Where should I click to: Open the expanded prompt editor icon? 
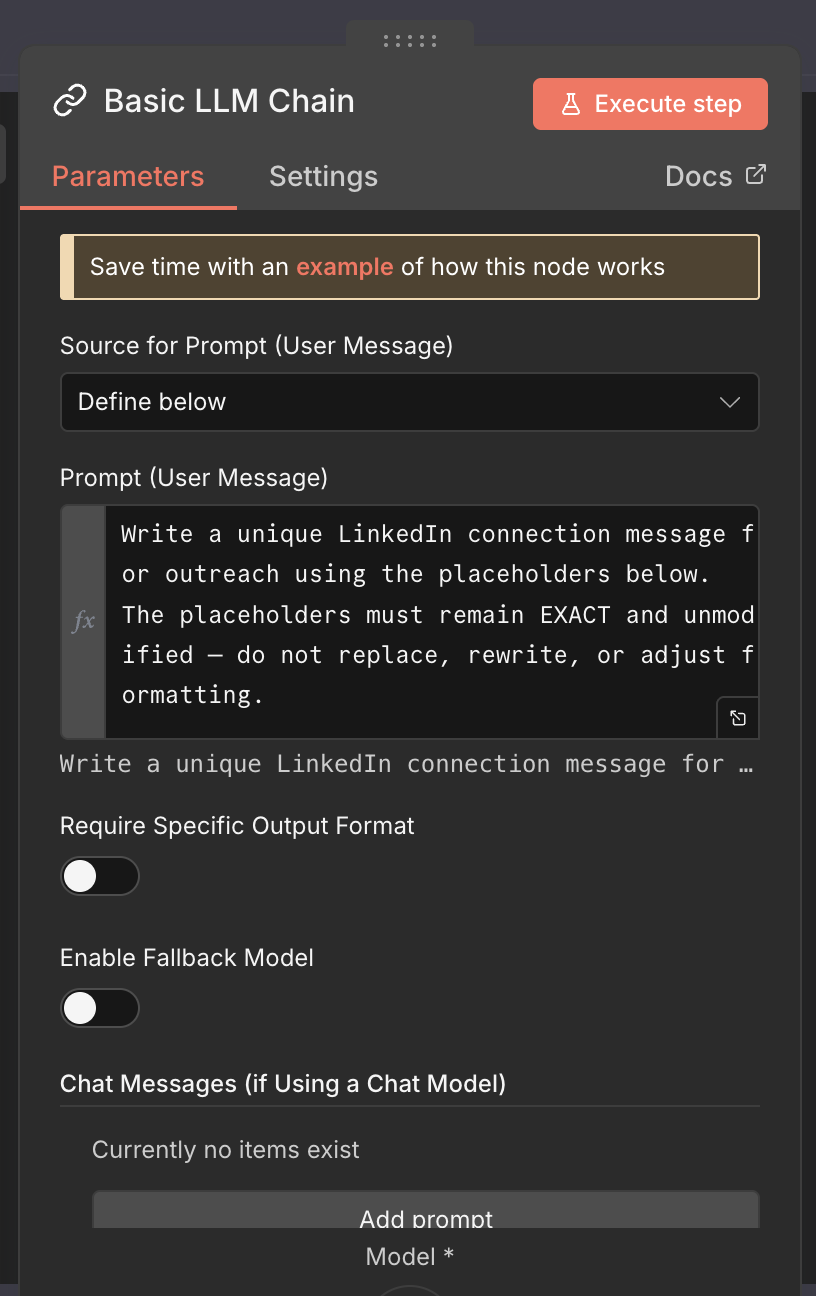(x=738, y=718)
